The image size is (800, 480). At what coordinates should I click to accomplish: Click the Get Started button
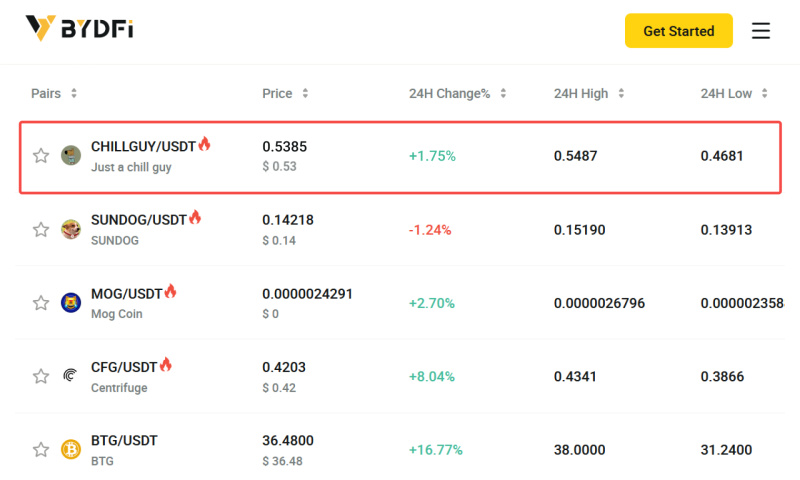pyautogui.click(x=678, y=31)
